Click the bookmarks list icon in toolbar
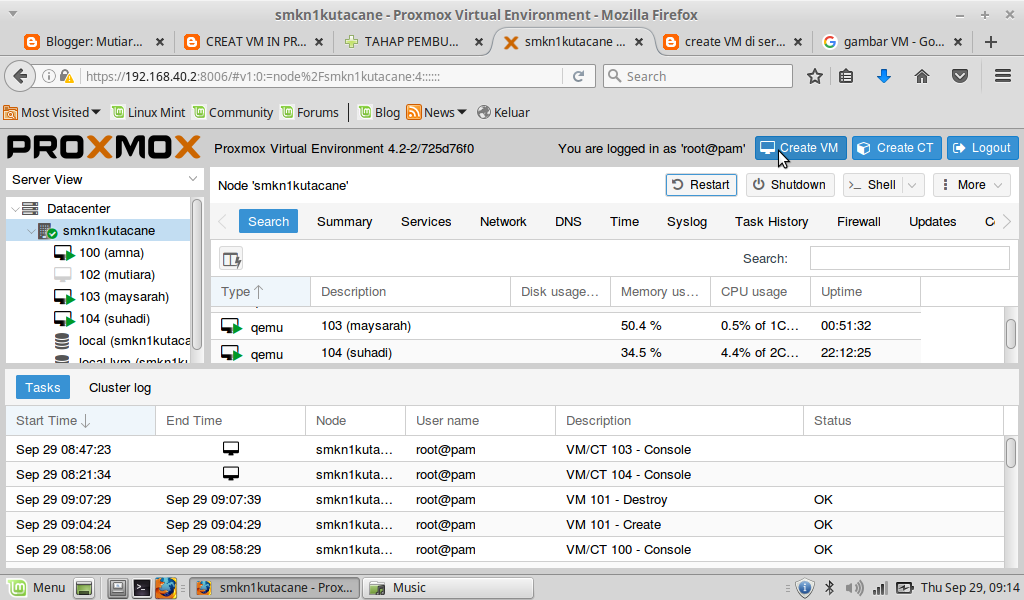This screenshot has width=1024, height=600. (x=846, y=76)
